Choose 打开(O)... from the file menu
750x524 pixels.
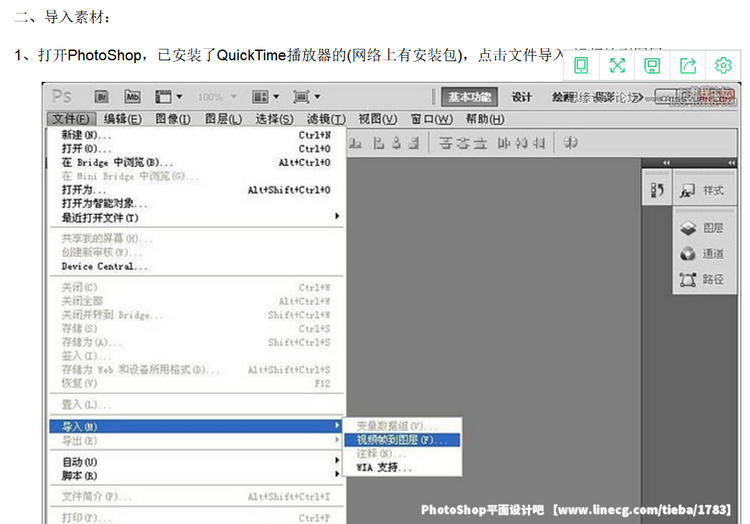196,149
